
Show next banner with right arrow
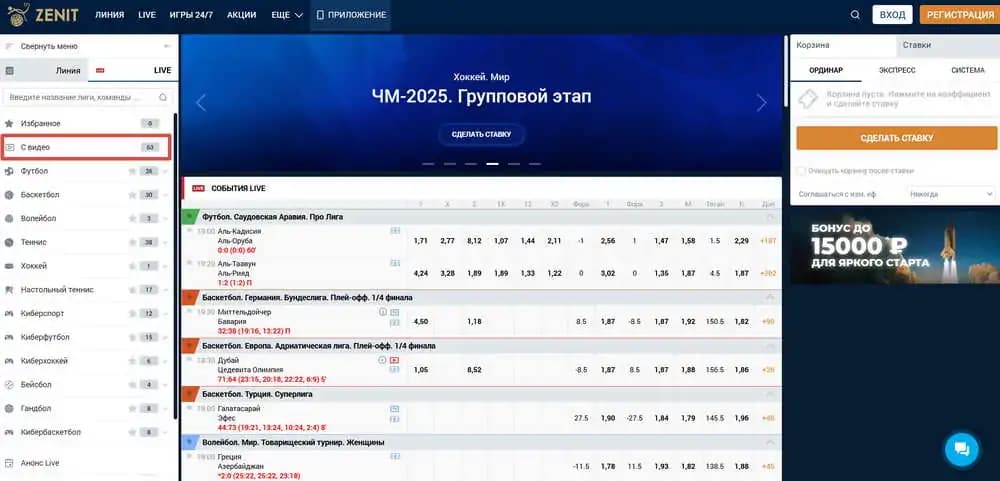[761, 103]
